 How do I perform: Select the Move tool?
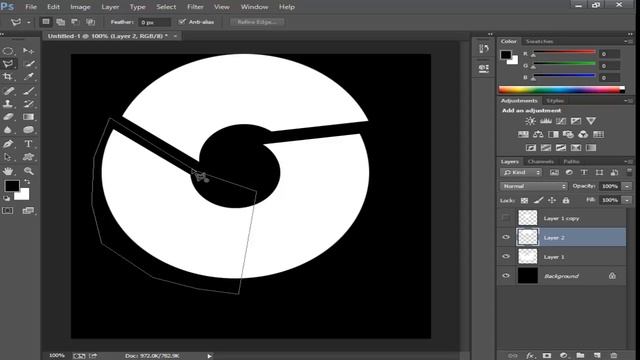[x=28, y=51]
